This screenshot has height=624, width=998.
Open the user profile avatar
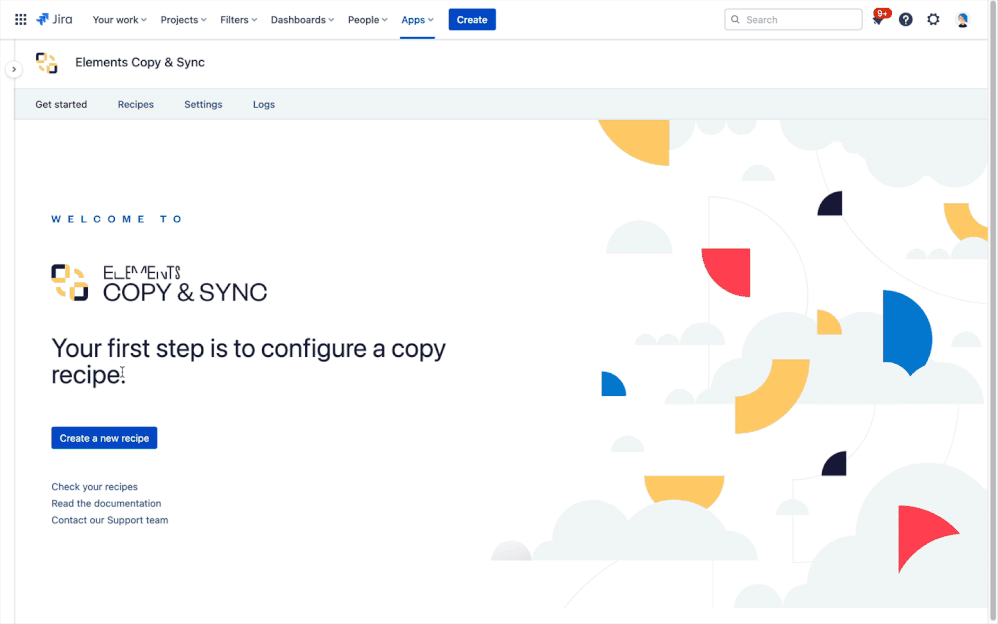coord(962,20)
